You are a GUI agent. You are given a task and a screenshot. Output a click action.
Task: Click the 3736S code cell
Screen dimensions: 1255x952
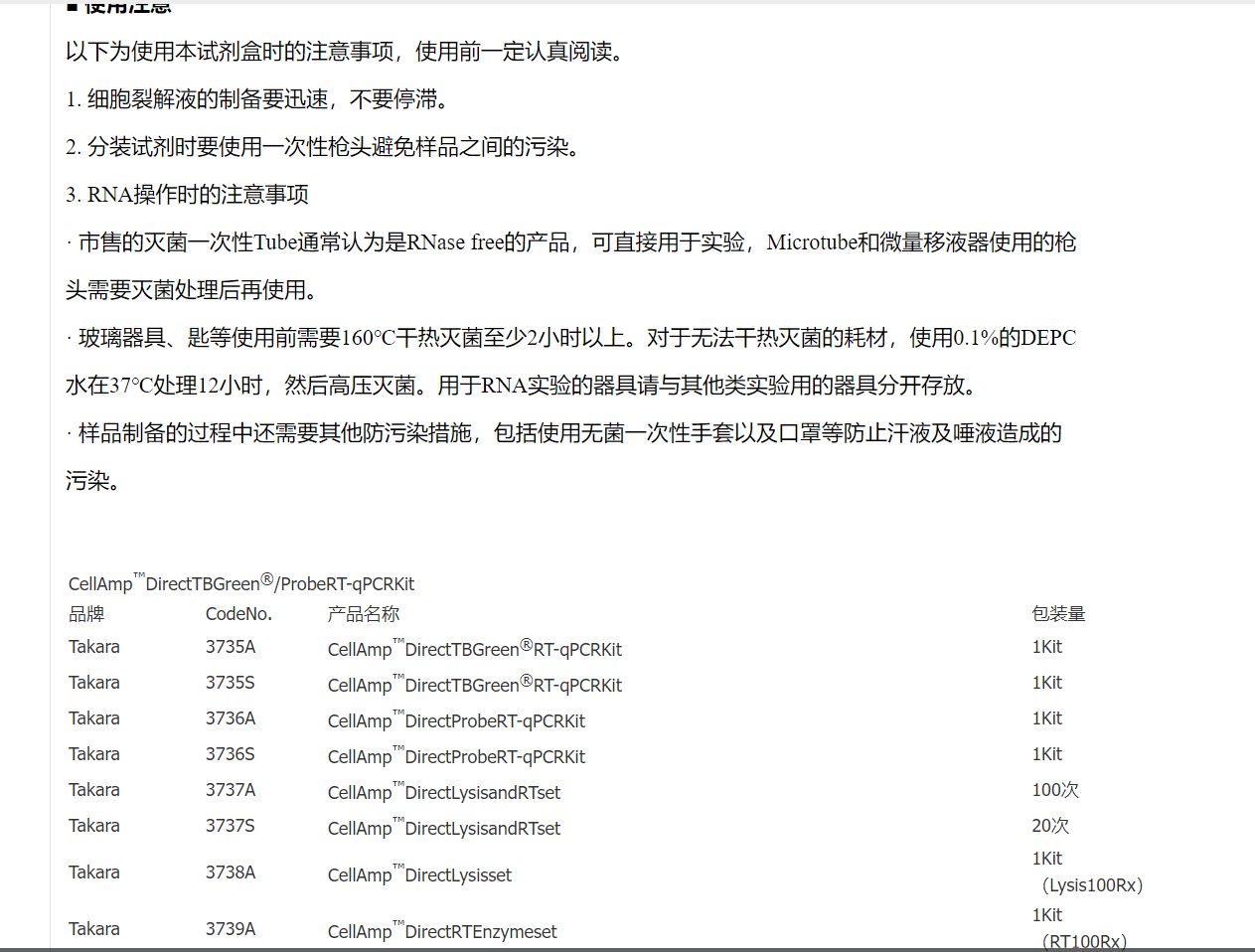(231, 754)
